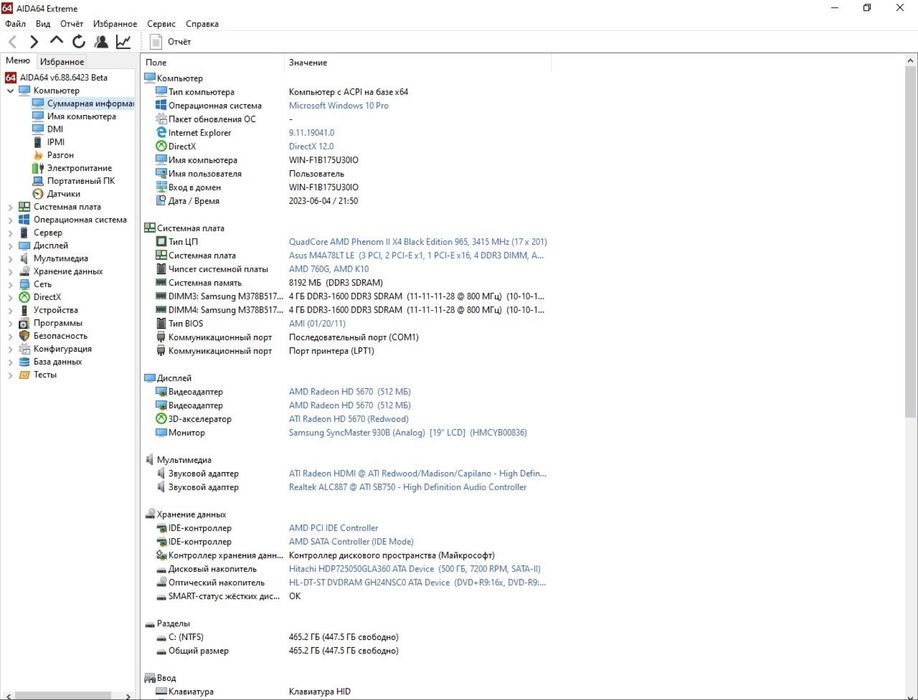Click the DirectX Xbox icon in tree
918x700 pixels.
(24, 297)
